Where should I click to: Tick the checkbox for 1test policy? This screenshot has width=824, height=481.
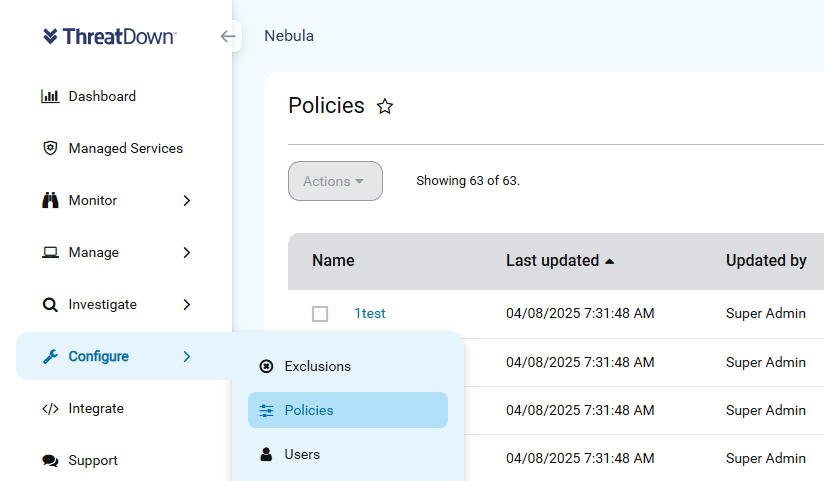(x=320, y=314)
